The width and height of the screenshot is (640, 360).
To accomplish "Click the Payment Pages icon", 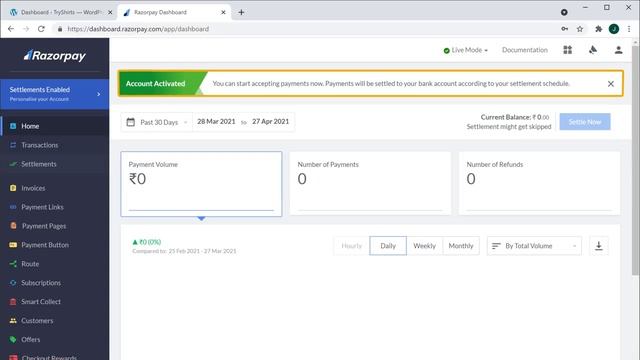I will point(13,226).
